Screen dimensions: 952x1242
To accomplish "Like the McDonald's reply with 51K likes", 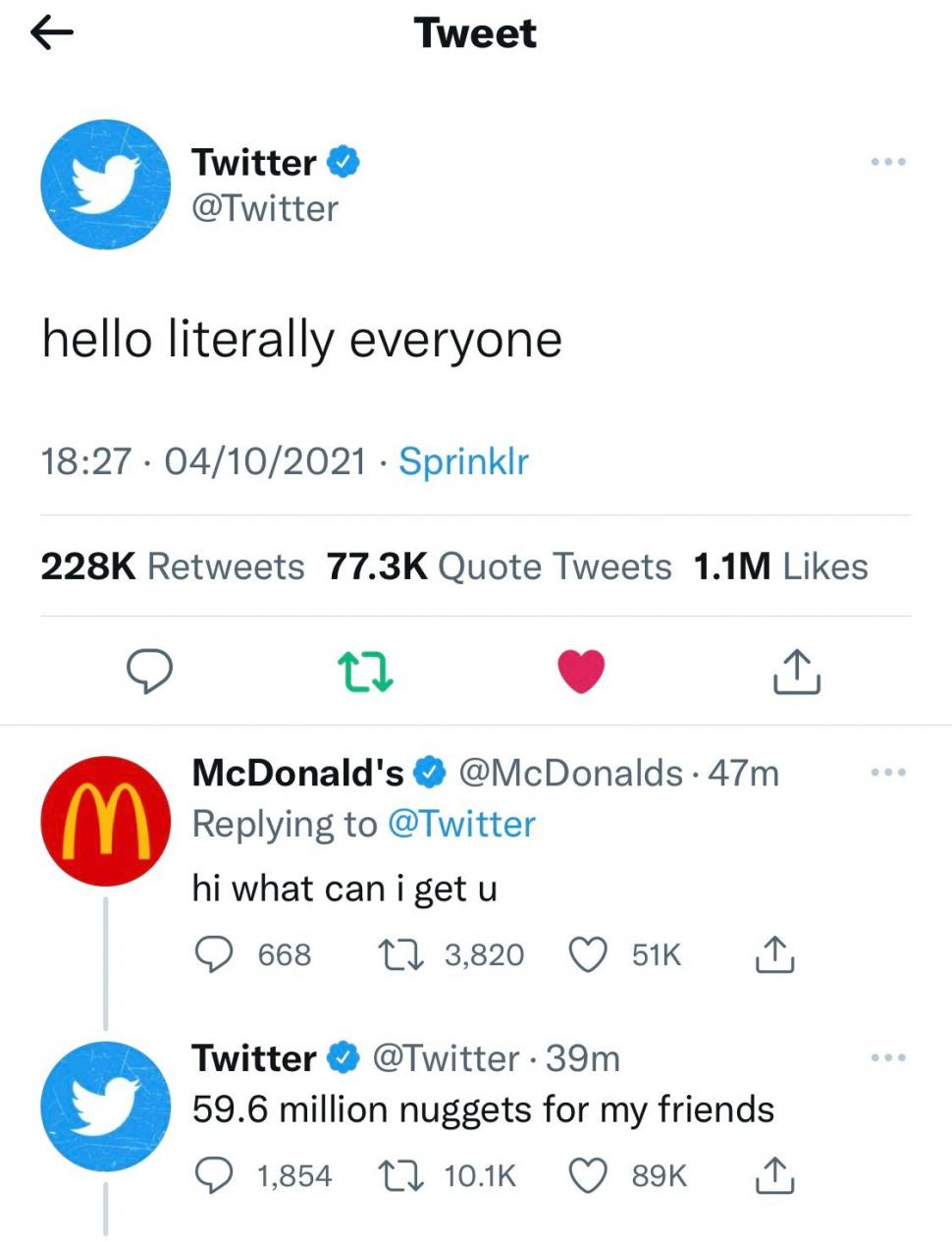I will coord(588,954).
